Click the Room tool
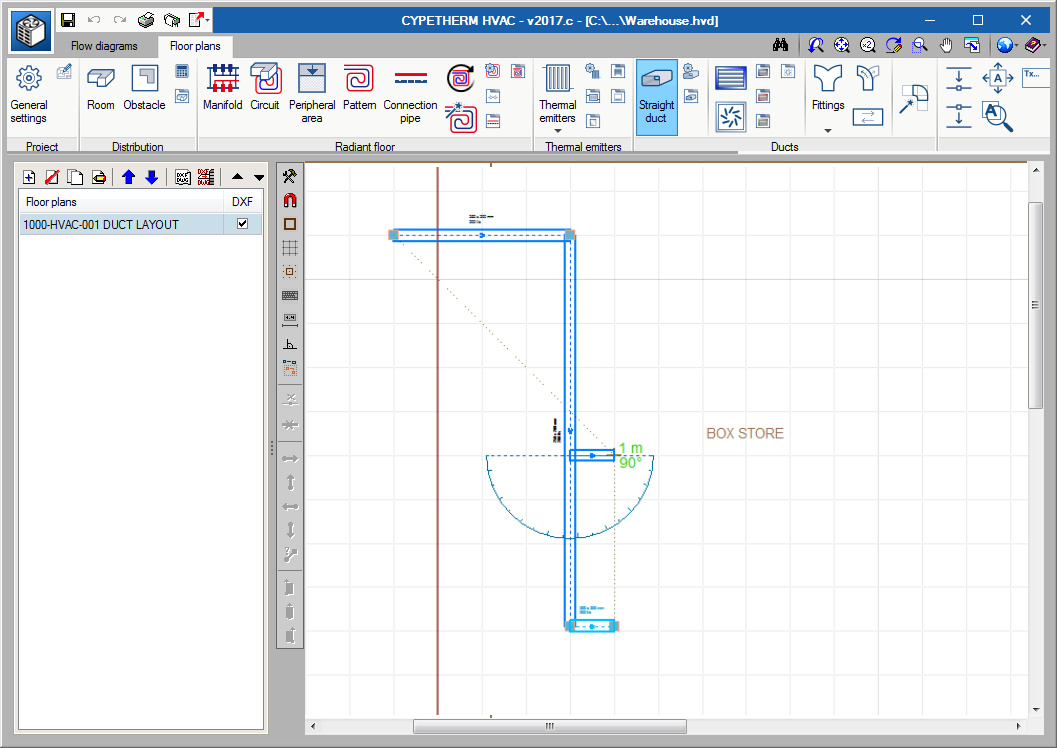The height and width of the screenshot is (748, 1057). point(101,87)
